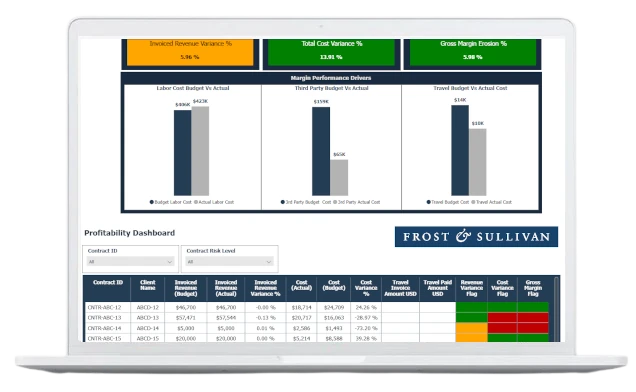Toggle the 3rd Party Actual Cost legend item
The image size is (636, 392).
(357, 202)
